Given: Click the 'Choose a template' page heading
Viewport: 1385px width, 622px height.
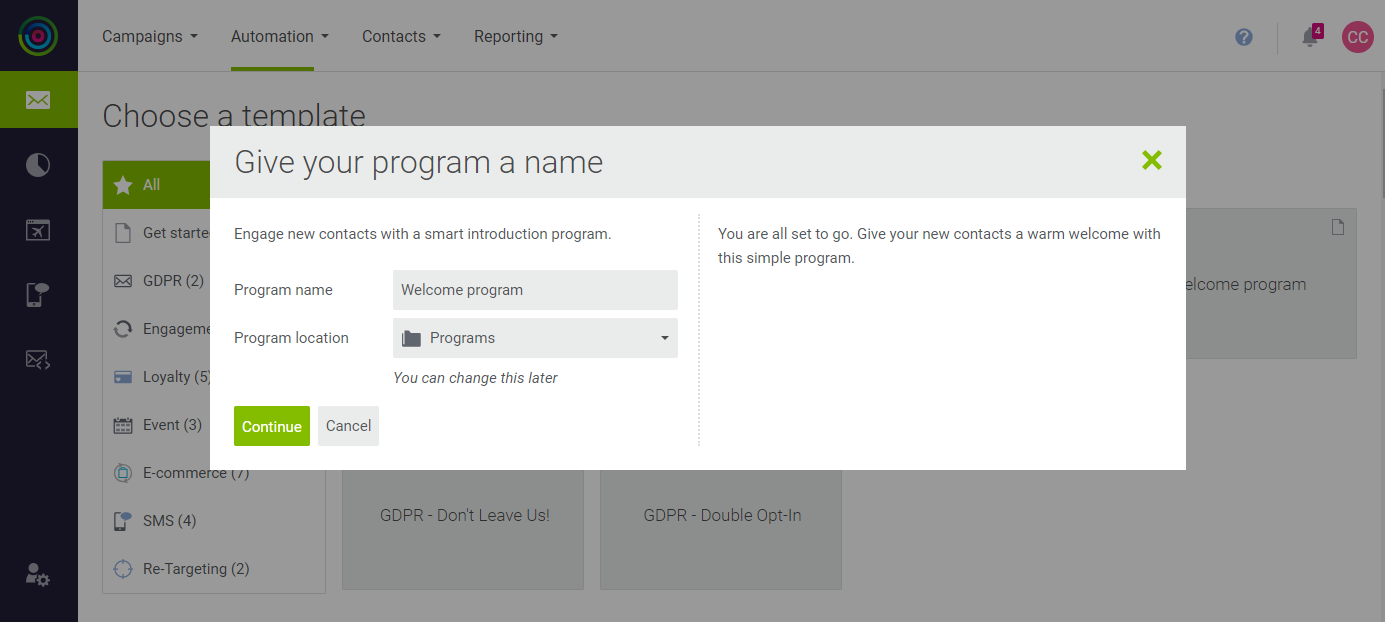Looking at the screenshot, I should click(234, 114).
